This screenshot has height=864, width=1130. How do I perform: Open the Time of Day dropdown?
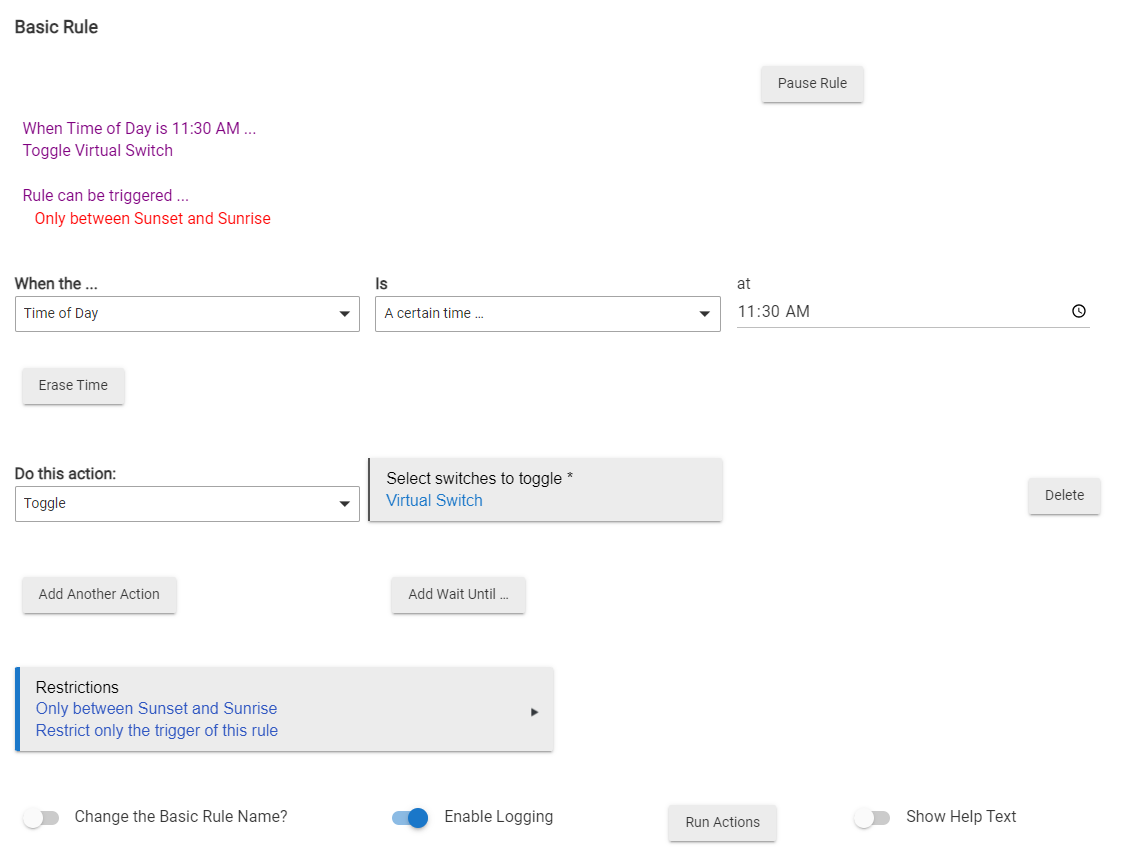click(187, 314)
